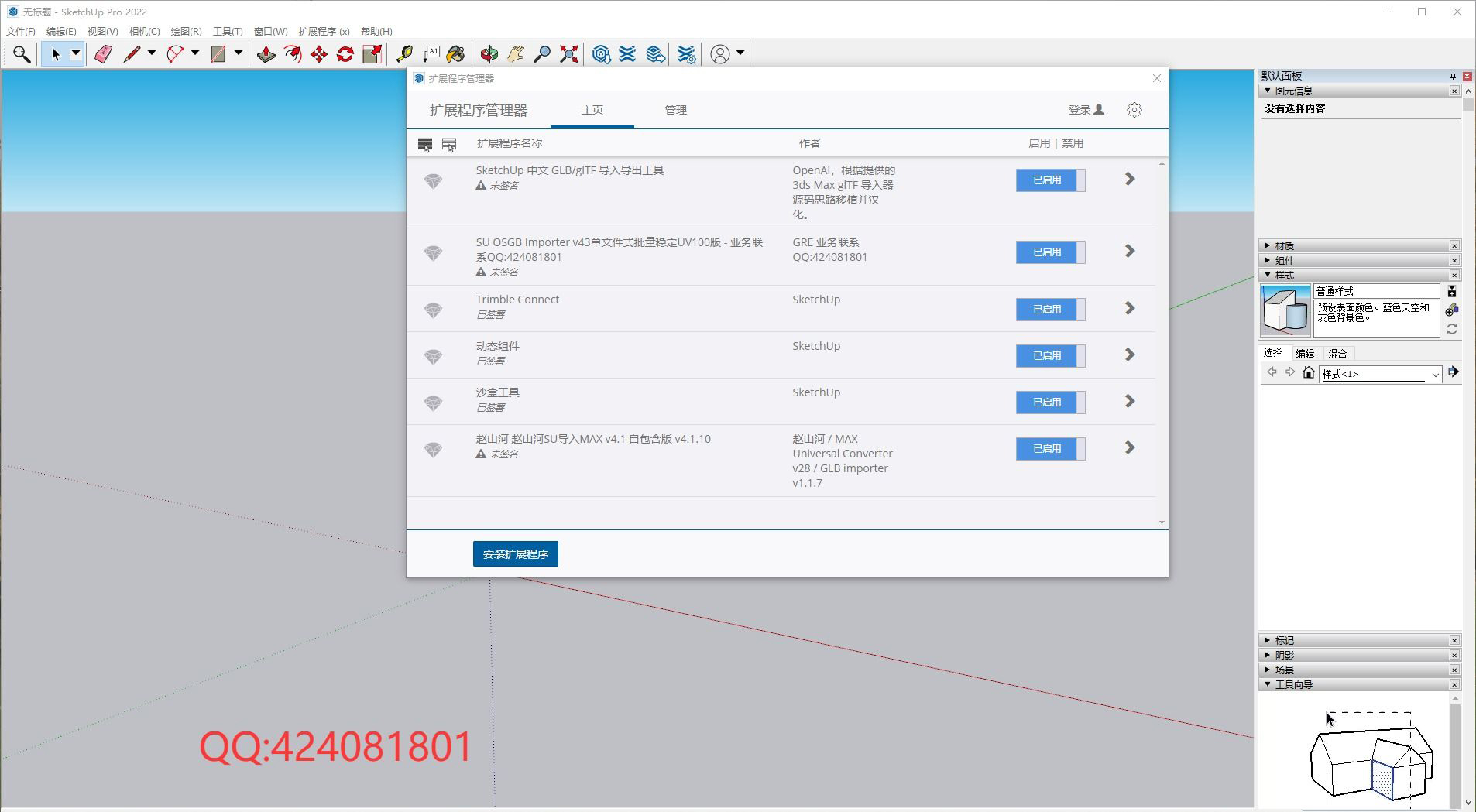
Task: Click the extension list scrollbar down arrow
Action: (x=1162, y=522)
